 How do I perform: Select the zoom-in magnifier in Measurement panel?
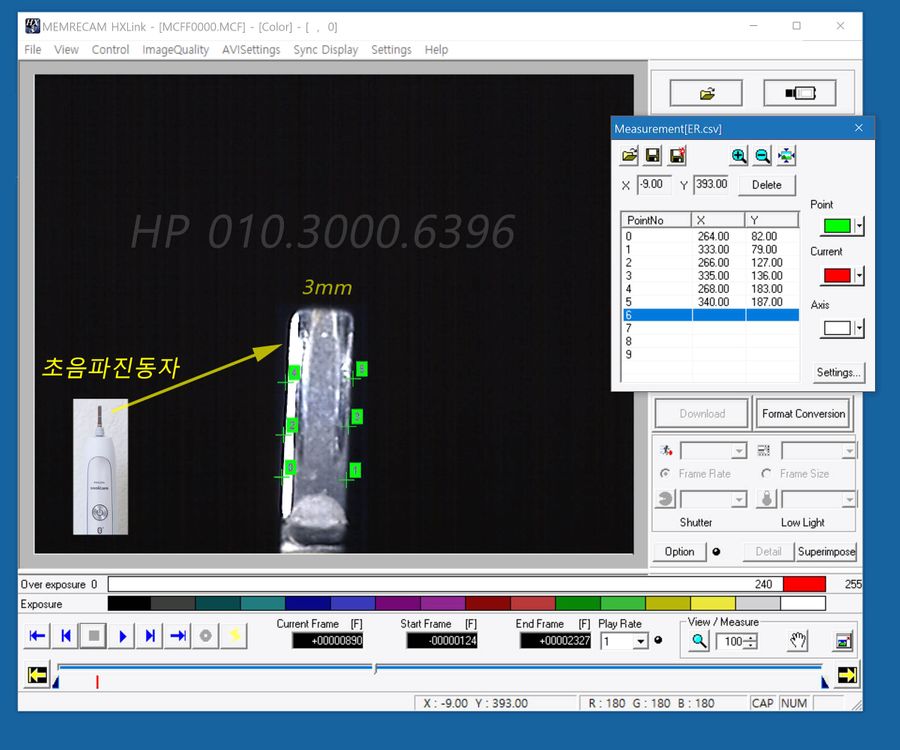(738, 155)
